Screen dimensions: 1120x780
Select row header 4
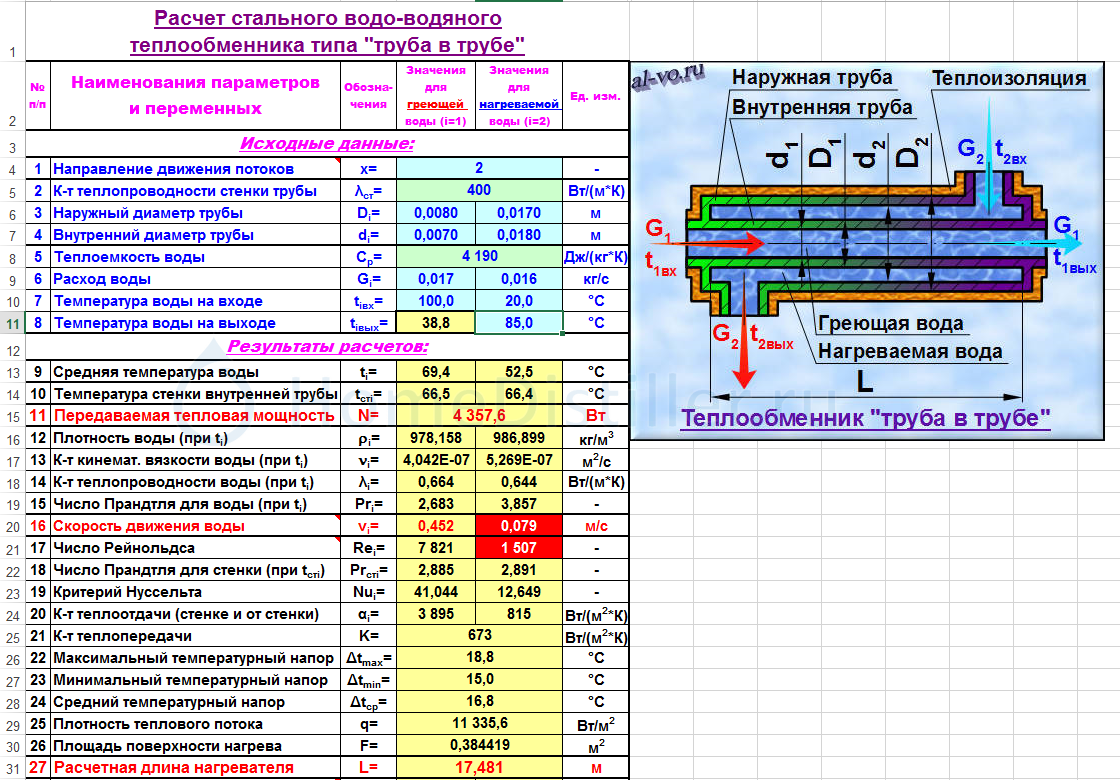[x=12, y=169]
